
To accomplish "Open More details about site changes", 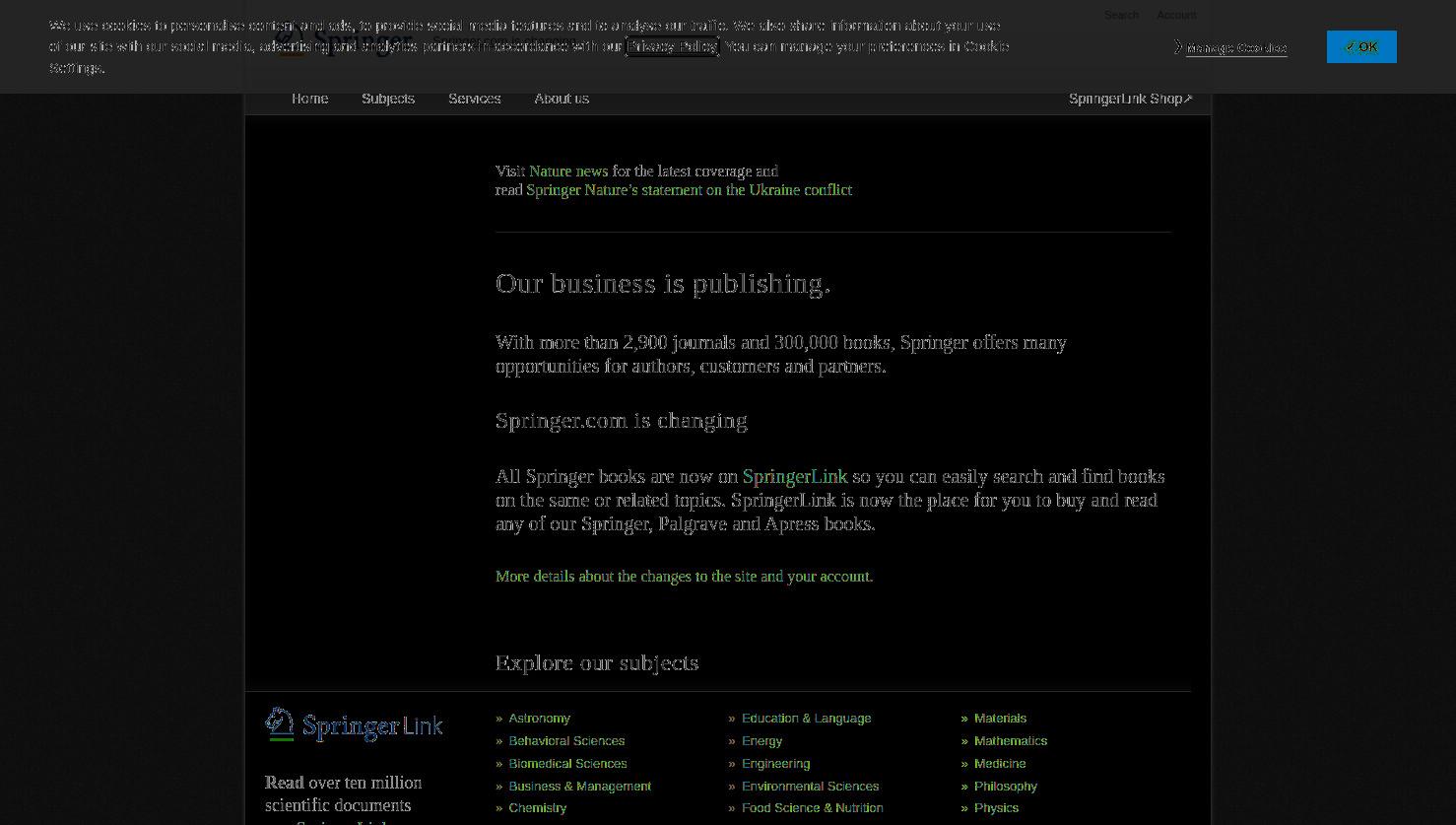I will pos(684,576).
